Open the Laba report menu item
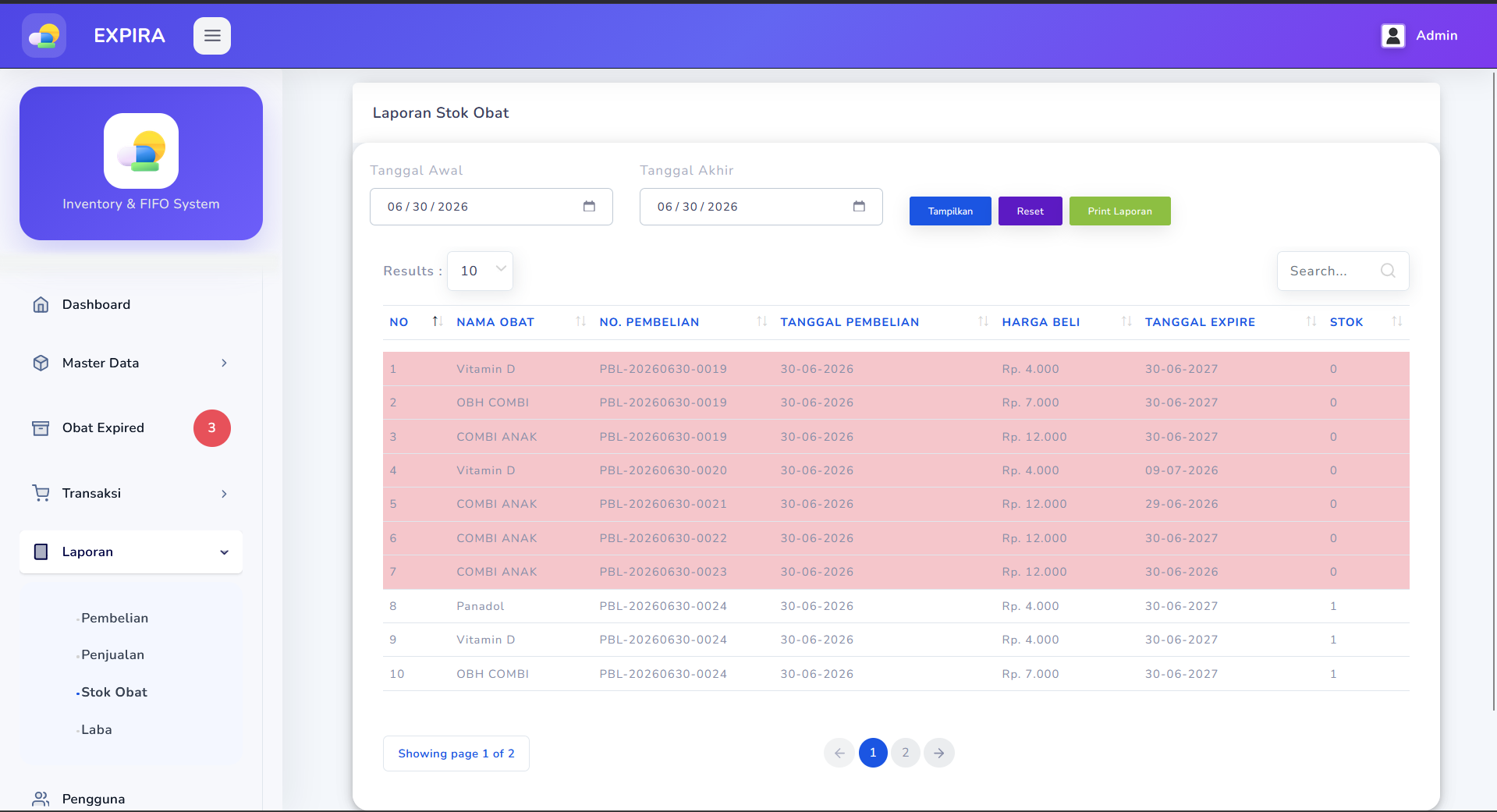This screenshot has width=1497, height=812. click(97, 729)
